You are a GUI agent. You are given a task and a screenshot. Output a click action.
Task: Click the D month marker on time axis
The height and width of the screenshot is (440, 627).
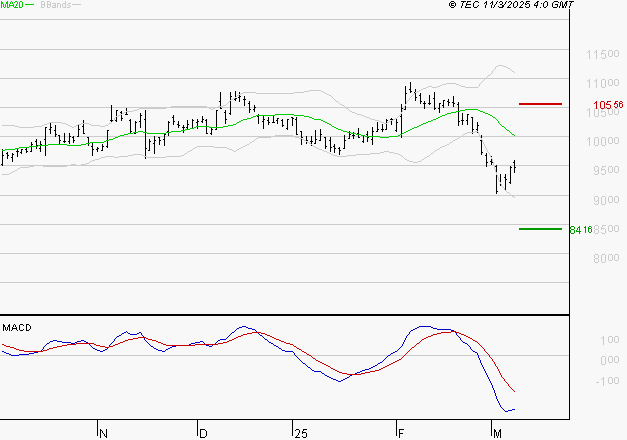pyautogui.click(x=203, y=434)
